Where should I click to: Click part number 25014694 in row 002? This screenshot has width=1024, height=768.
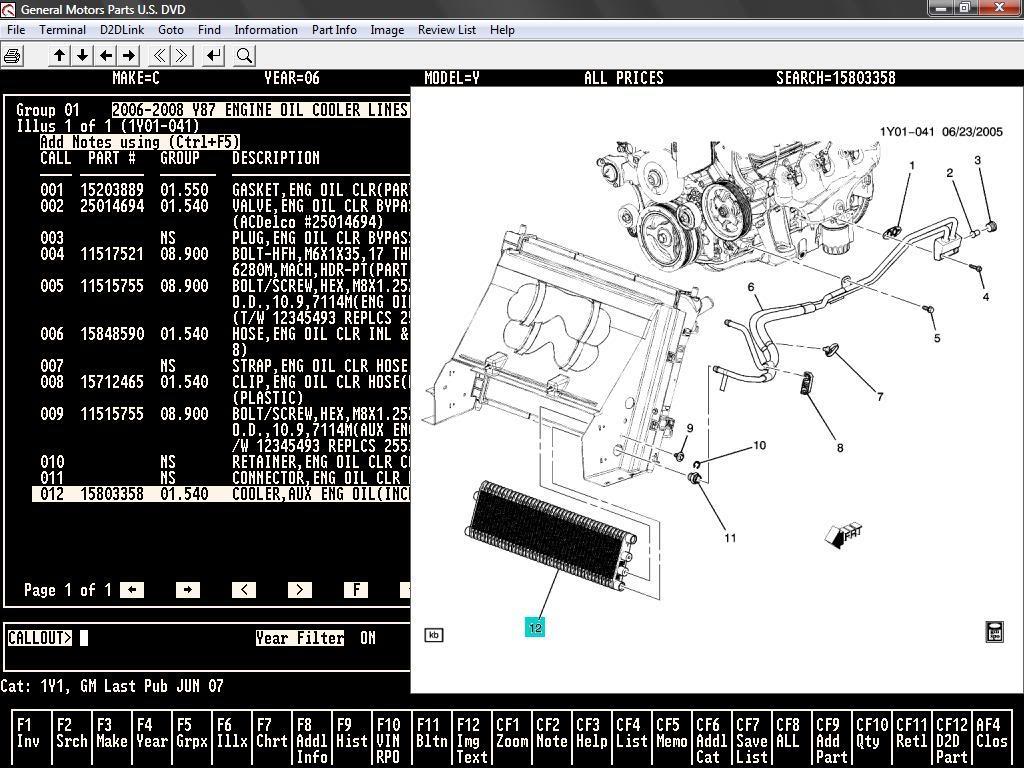112,206
